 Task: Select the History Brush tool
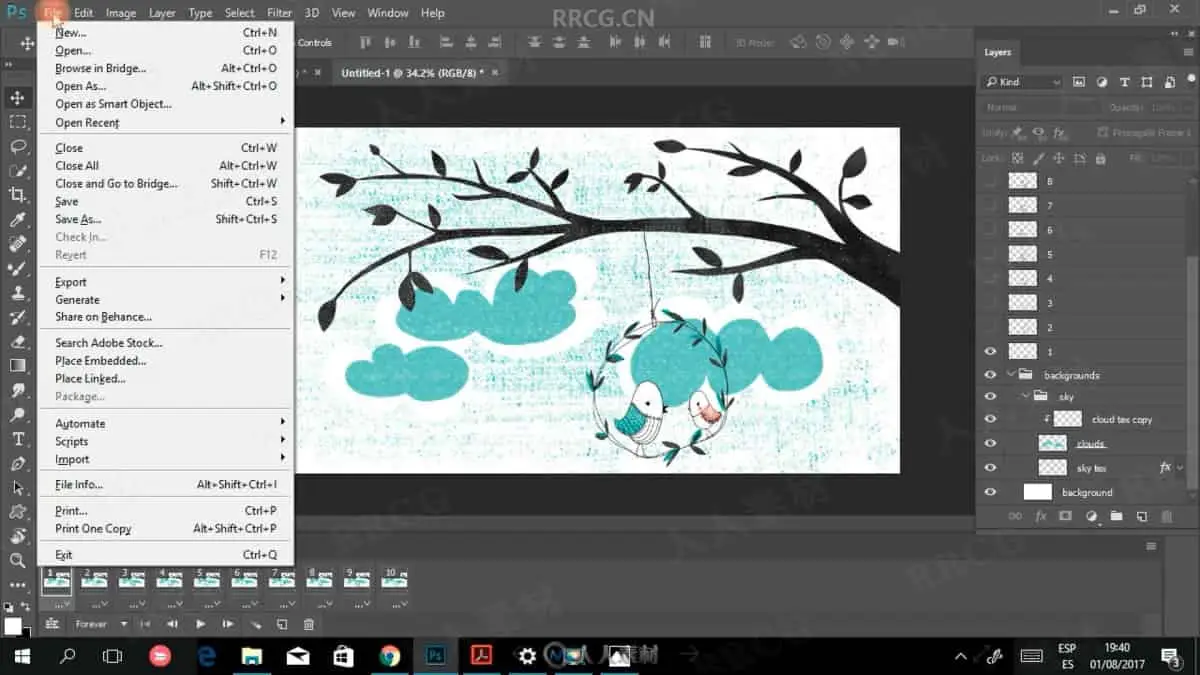click(x=17, y=318)
